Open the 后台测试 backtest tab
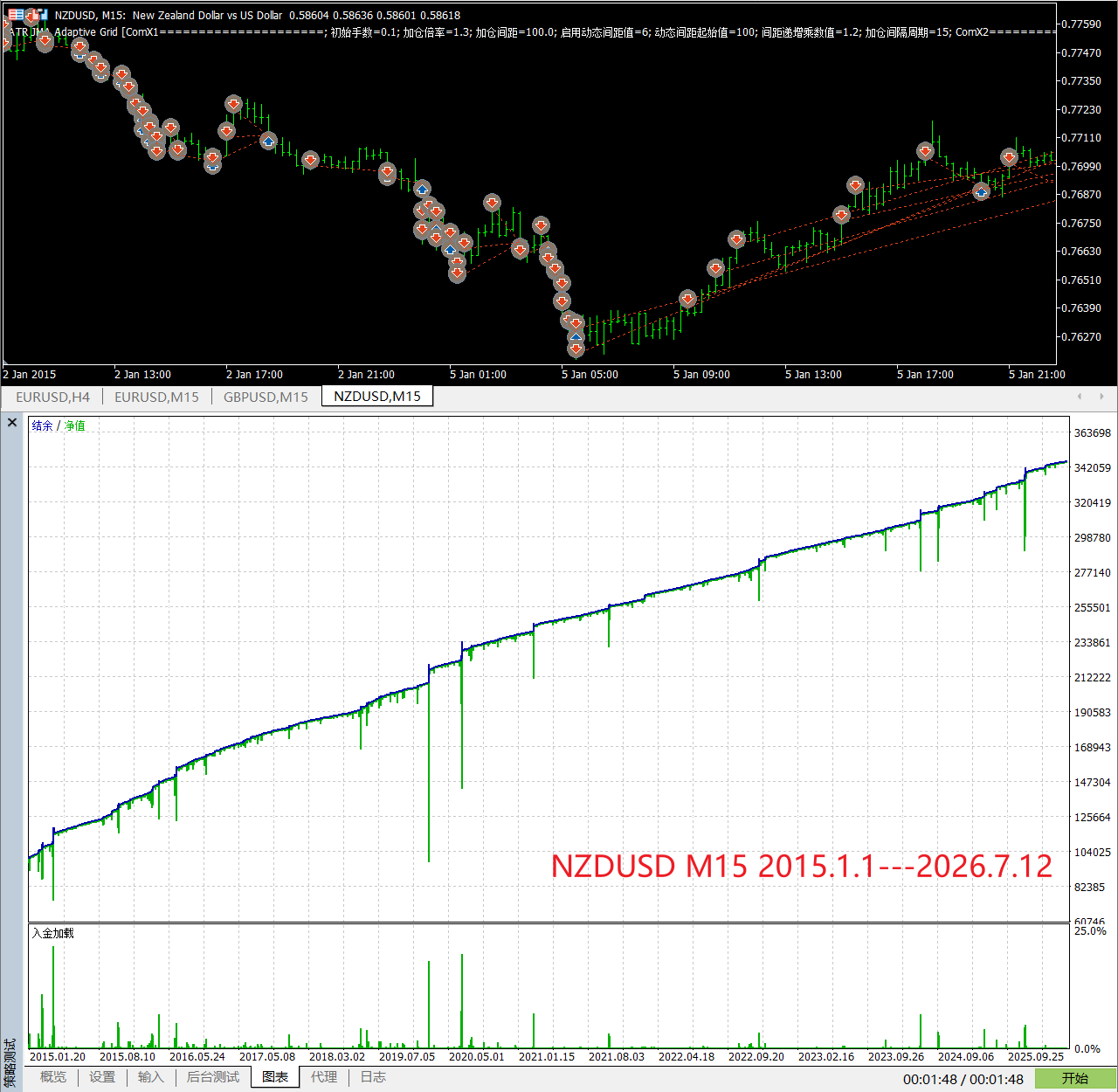 click(213, 1077)
